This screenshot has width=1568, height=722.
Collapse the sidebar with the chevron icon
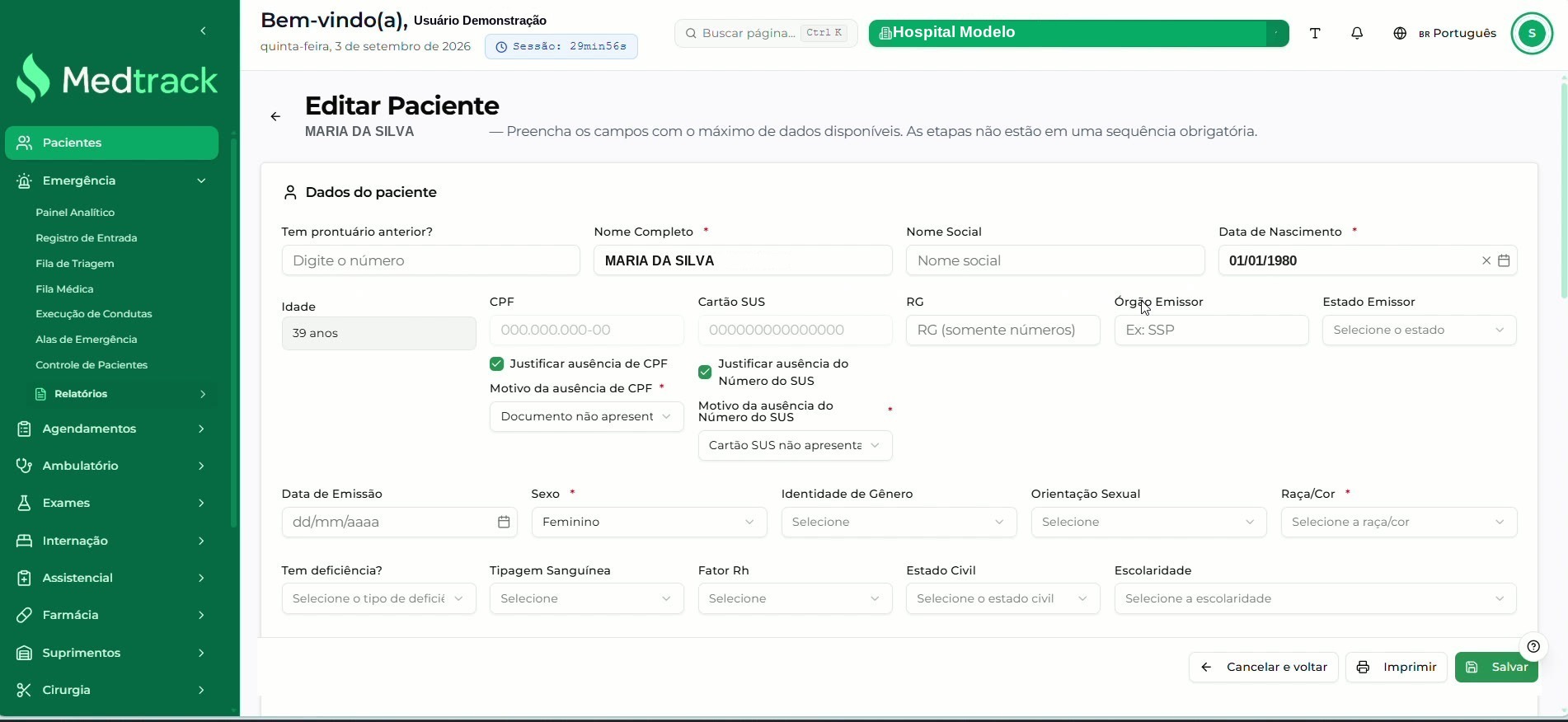(203, 31)
